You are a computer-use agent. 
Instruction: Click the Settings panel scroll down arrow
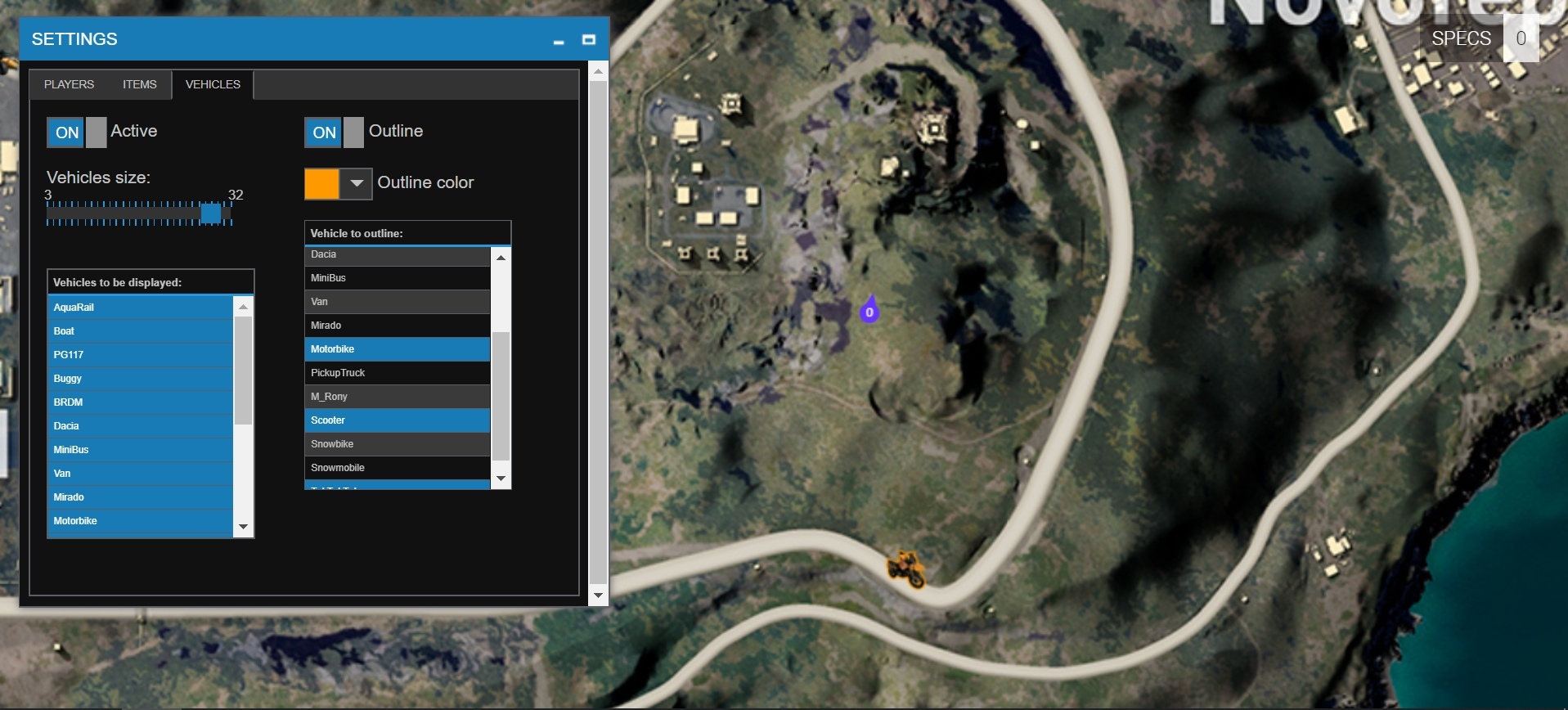point(598,595)
